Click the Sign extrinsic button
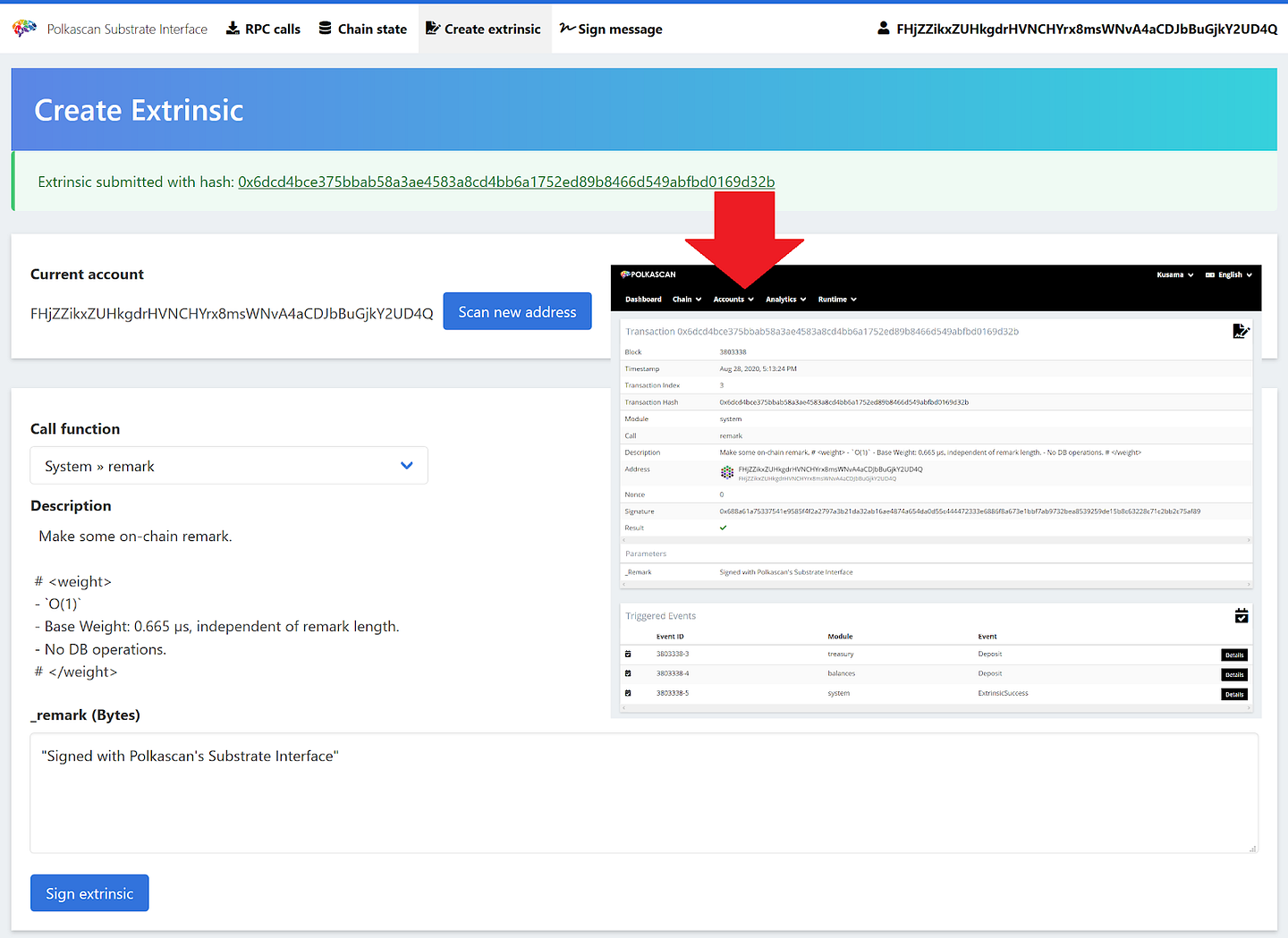1288x938 pixels. click(89, 893)
